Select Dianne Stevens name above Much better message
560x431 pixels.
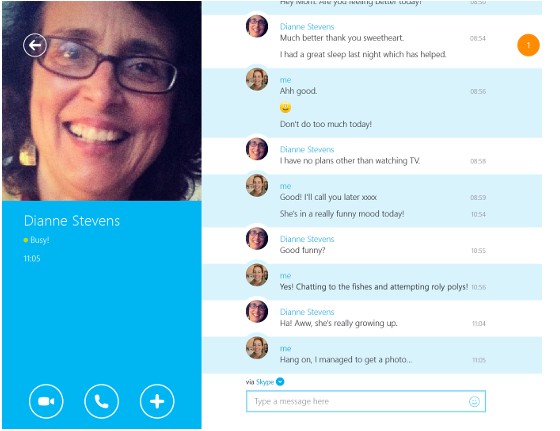click(307, 27)
